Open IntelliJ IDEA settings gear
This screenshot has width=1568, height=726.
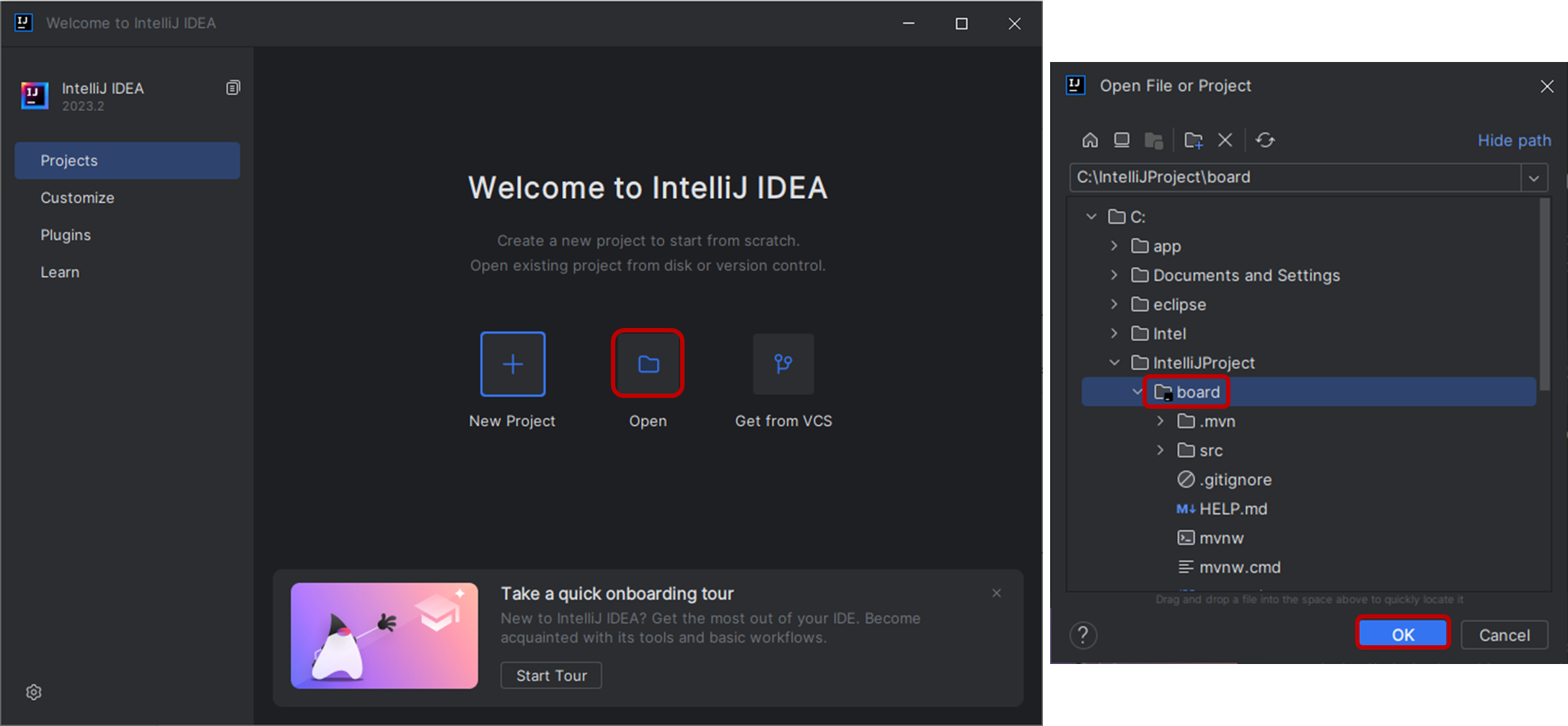[x=32, y=691]
